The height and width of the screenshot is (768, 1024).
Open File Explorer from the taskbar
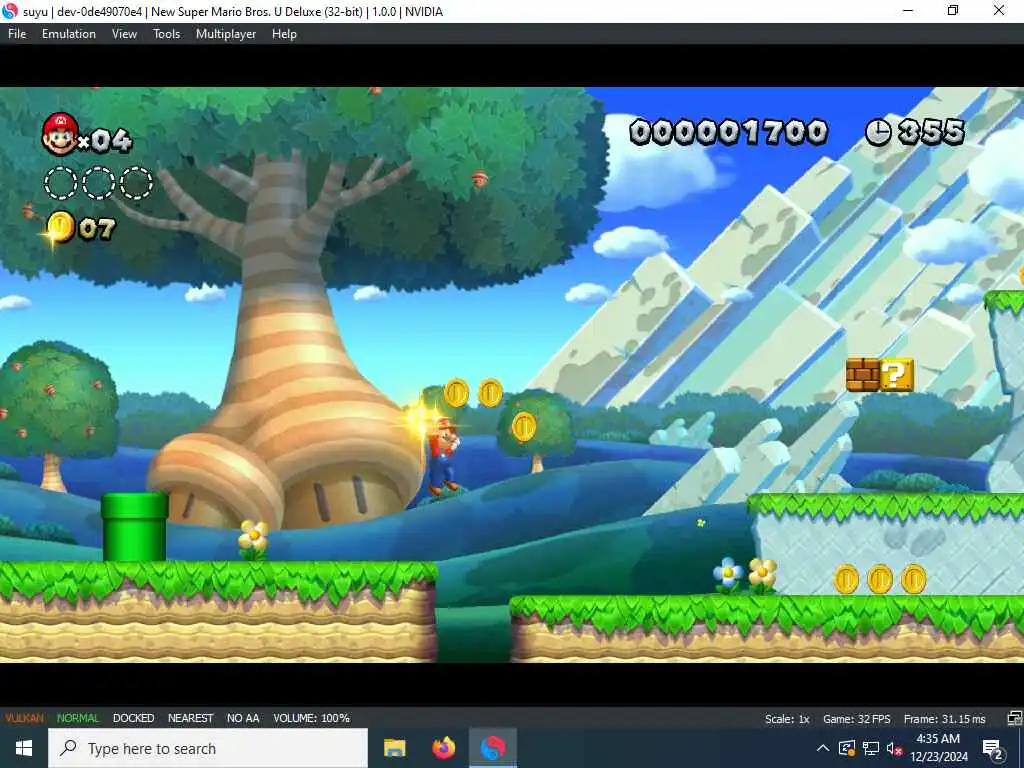[x=394, y=748]
